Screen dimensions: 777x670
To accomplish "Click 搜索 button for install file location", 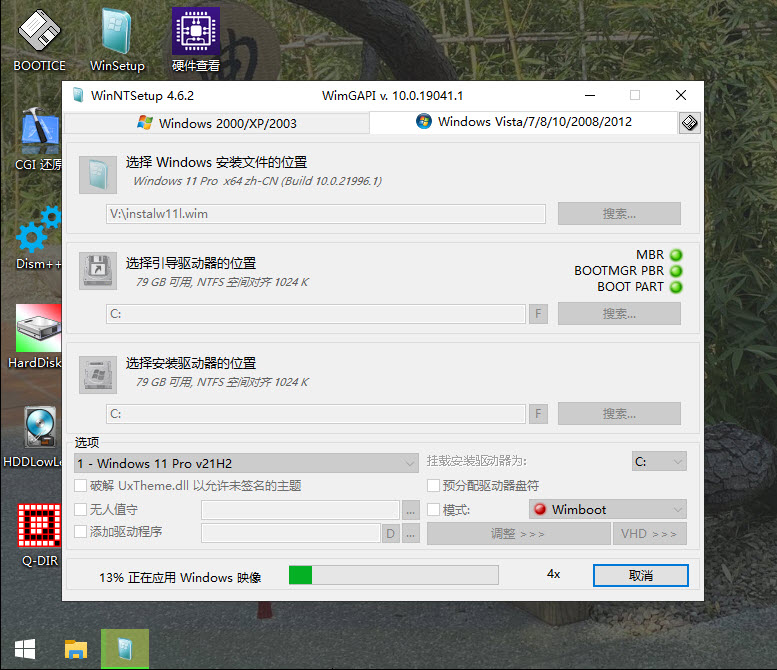I will [x=619, y=214].
